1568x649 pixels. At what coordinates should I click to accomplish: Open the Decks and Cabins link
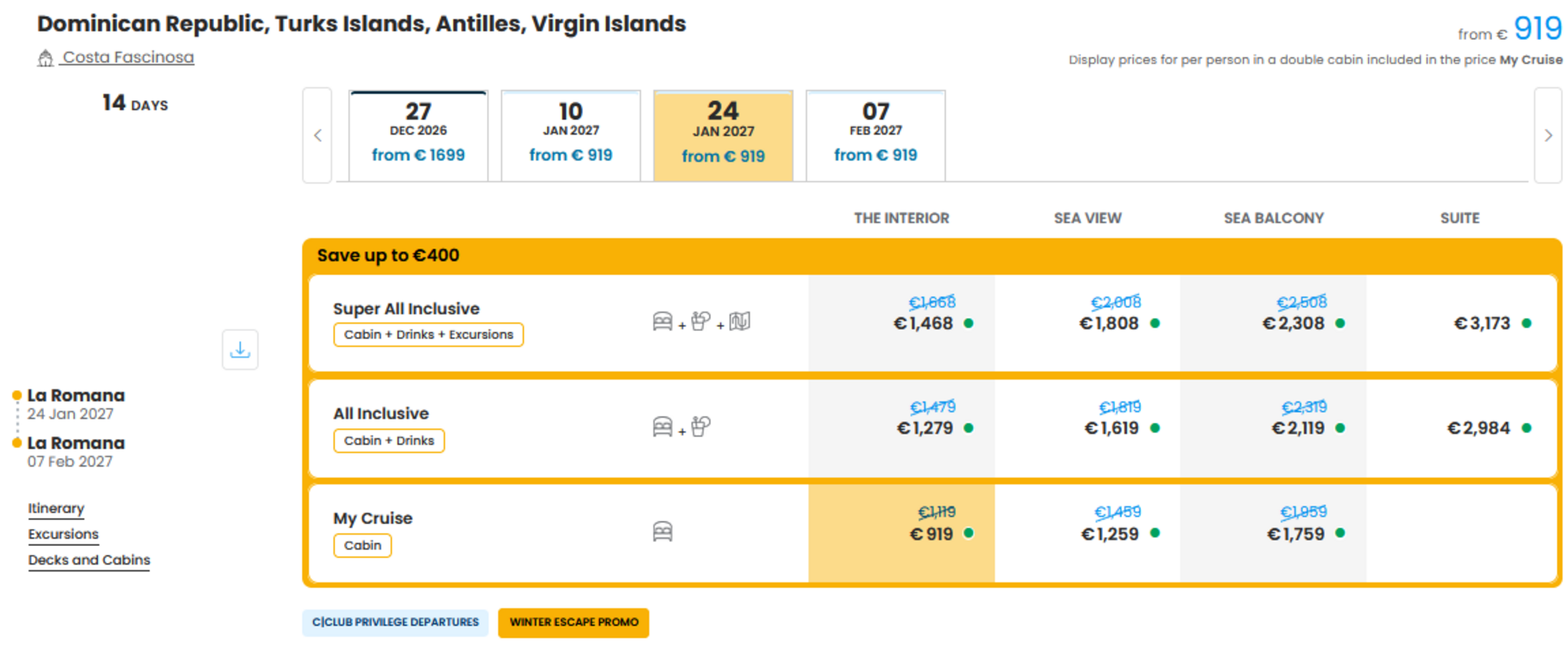coord(89,560)
